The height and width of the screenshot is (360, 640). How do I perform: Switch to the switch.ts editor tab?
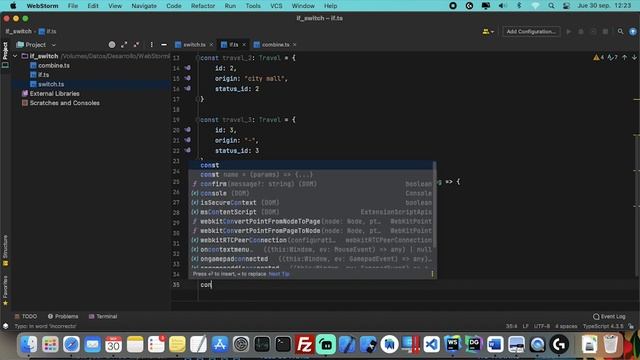coord(194,44)
